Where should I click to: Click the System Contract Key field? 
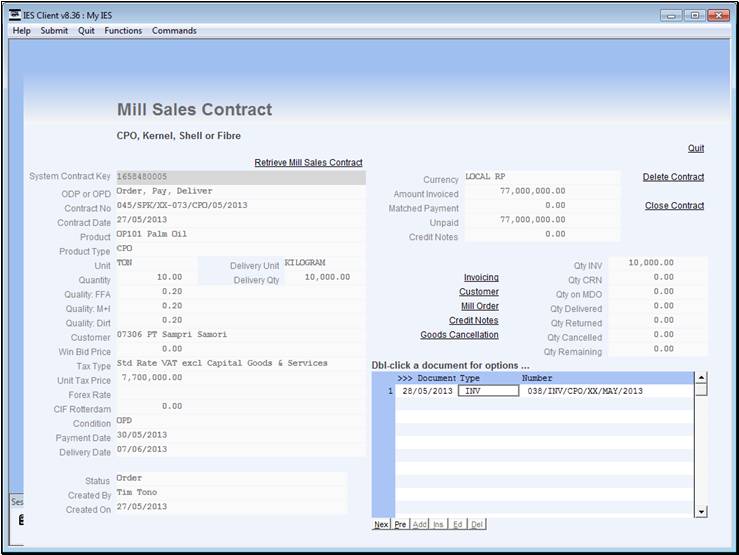pos(240,177)
